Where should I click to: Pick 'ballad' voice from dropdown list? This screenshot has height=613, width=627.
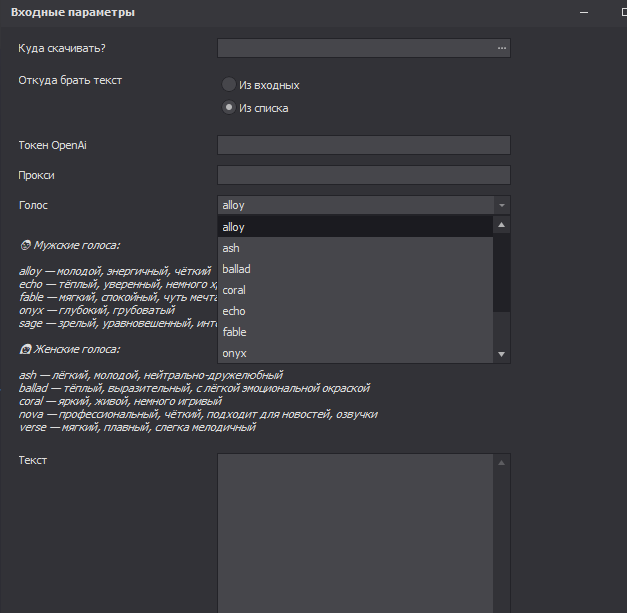[355, 269]
